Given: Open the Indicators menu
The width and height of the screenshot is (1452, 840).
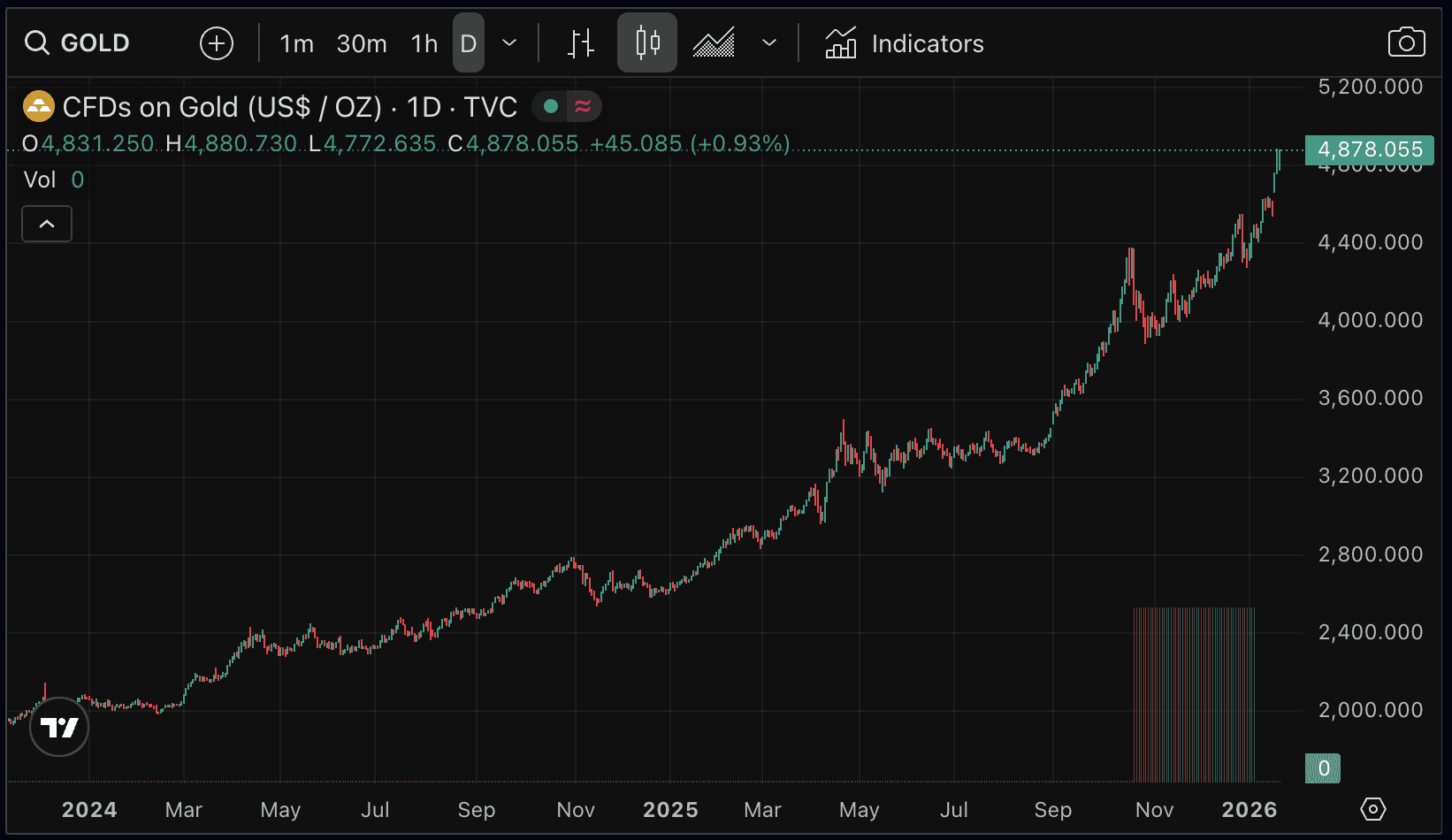Looking at the screenshot, I should [x=904, y=43].
